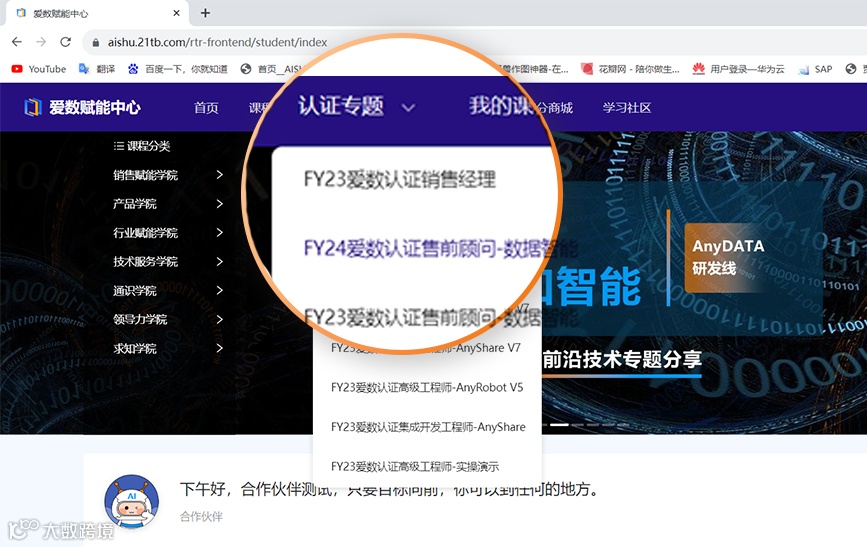Click the 合作伙伴 label under greeting
This screenshot has width=867, height=547.
pos(201,517)
